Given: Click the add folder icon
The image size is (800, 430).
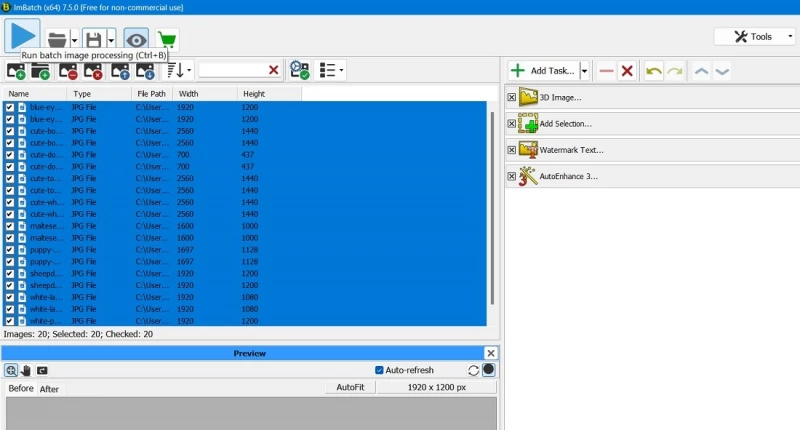Looking at the screenshot, I should (41, 70).
